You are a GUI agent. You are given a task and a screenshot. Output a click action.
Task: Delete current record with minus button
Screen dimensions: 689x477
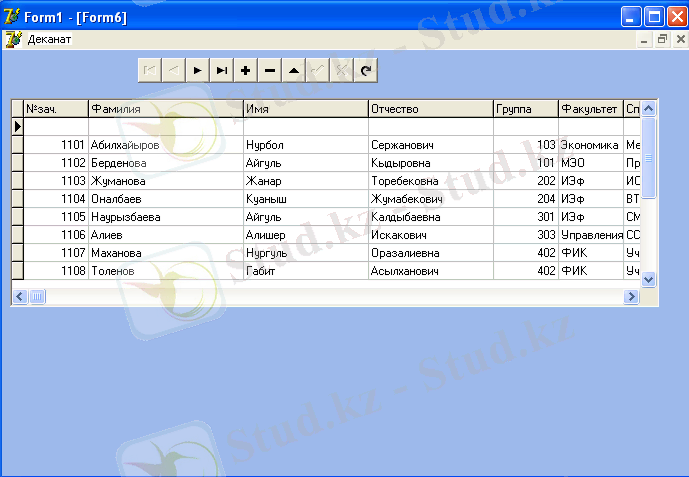[270, 70]
